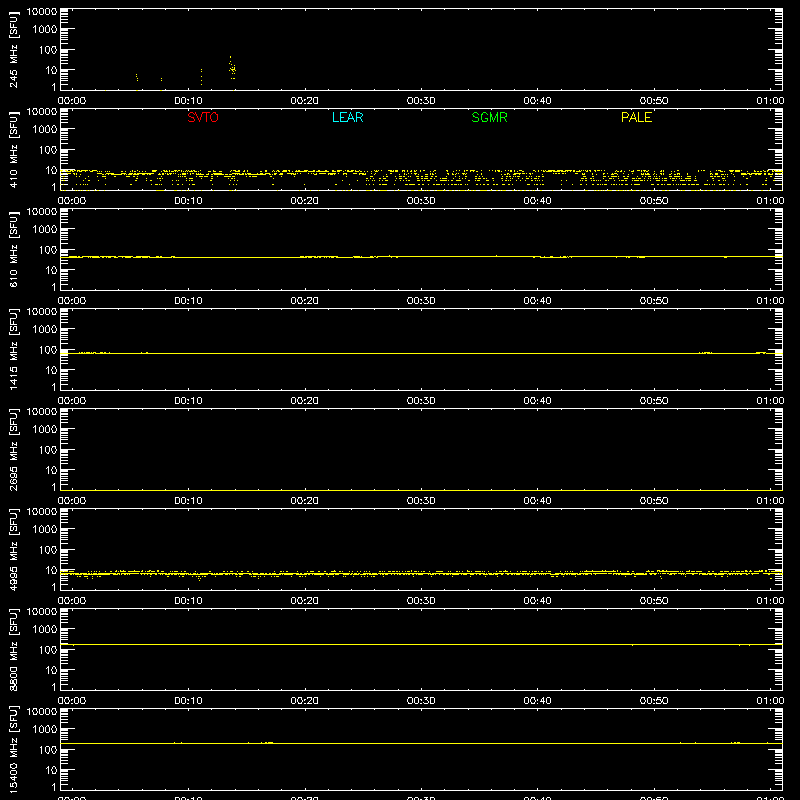Click the 00:10 time label under 1415 MHz plot

pyautogui.click(x=188, y=401)
